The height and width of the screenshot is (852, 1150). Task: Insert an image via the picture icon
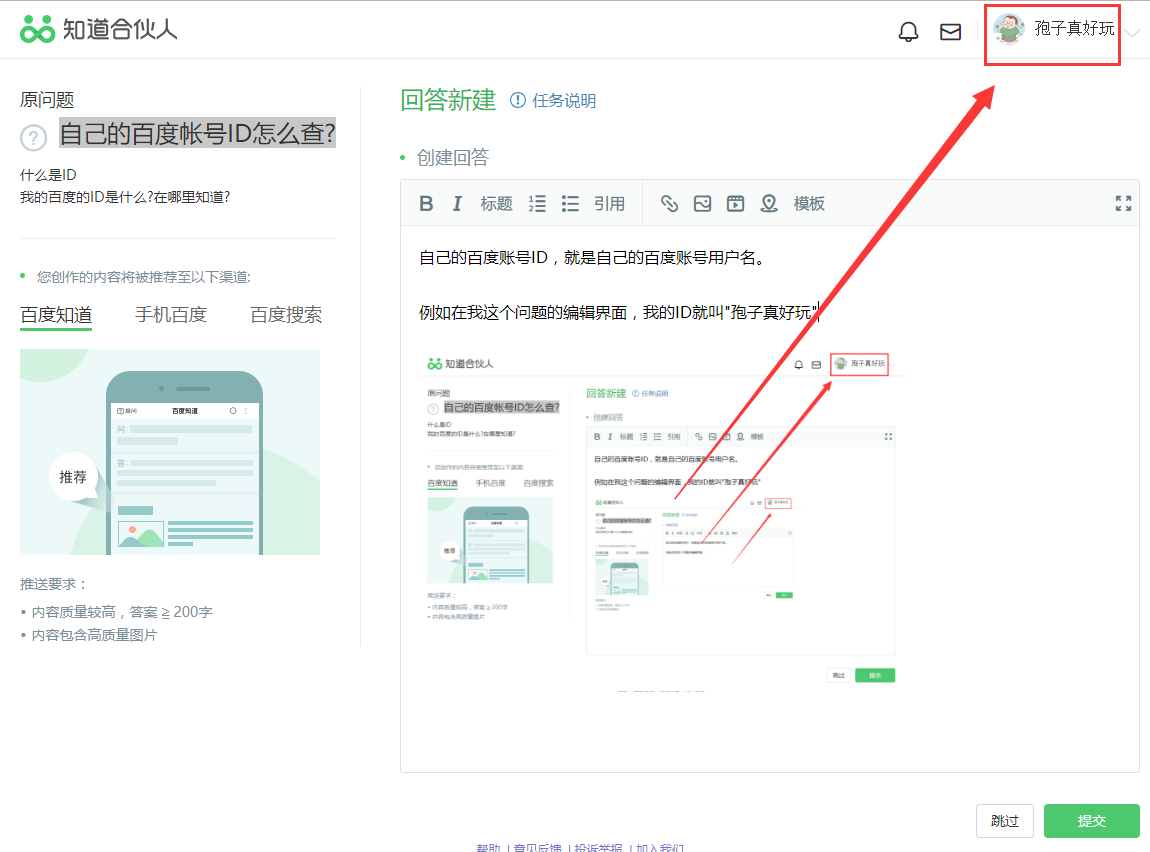click(702, 204)
